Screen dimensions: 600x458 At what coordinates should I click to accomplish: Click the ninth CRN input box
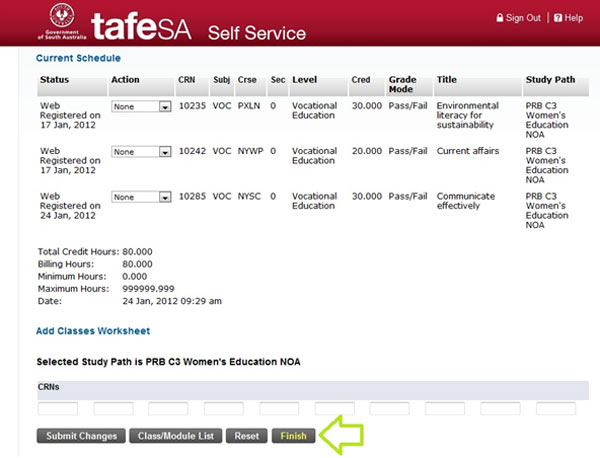(x=501, y=409)
